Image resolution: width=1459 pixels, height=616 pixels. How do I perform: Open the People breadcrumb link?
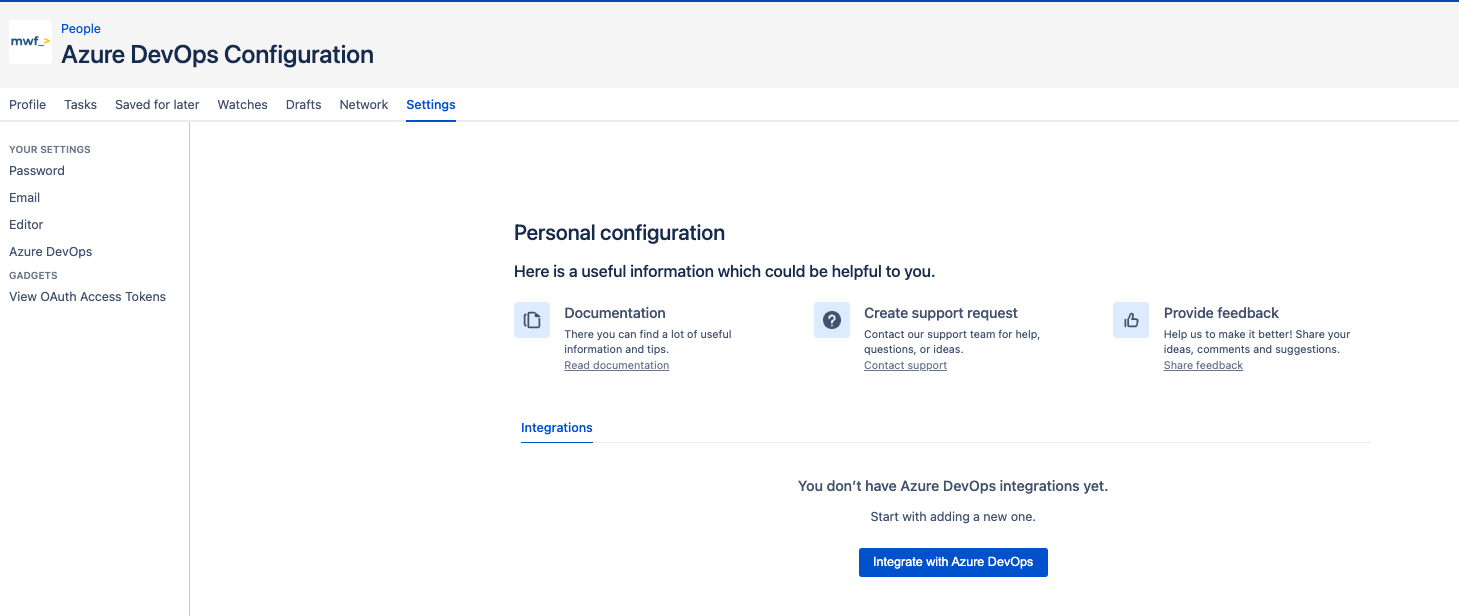click(80, 28)
